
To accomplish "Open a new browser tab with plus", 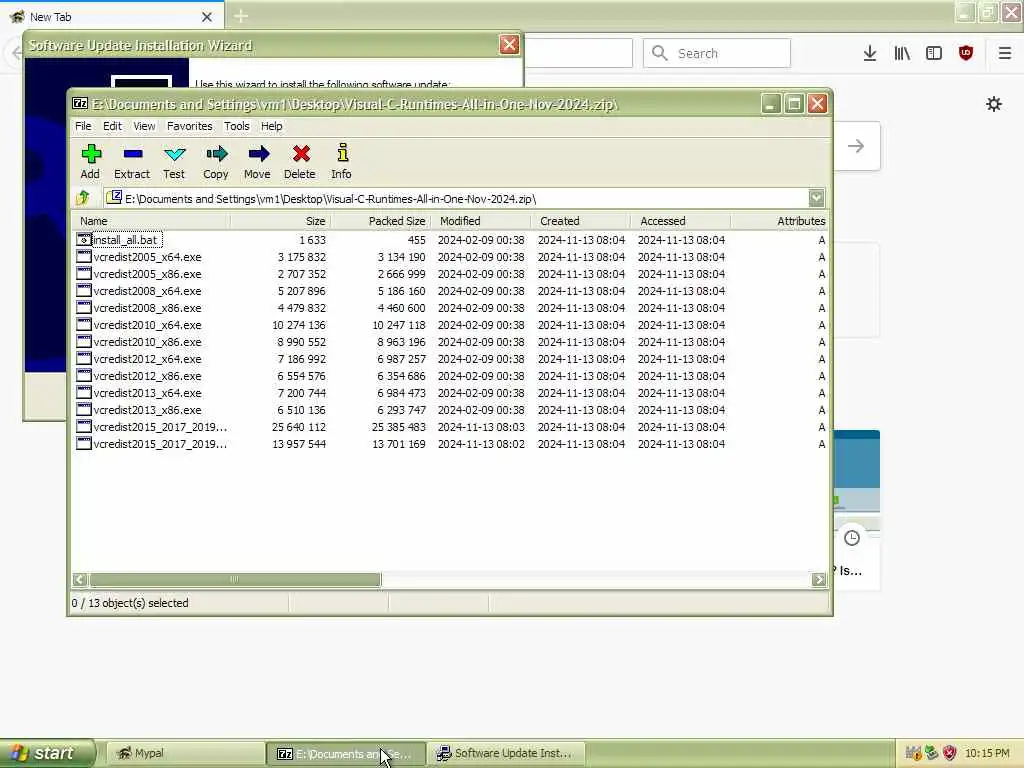I will 241,16.
